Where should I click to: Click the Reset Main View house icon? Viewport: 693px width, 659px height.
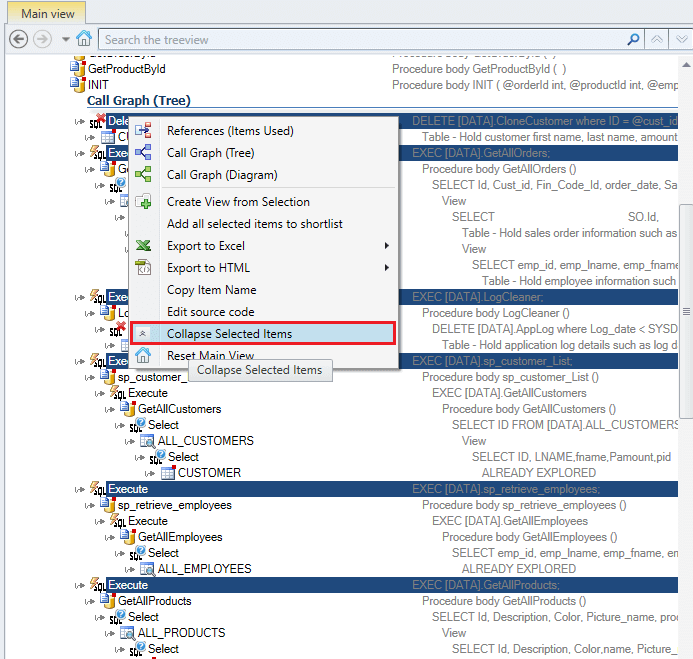click(143, 355)
